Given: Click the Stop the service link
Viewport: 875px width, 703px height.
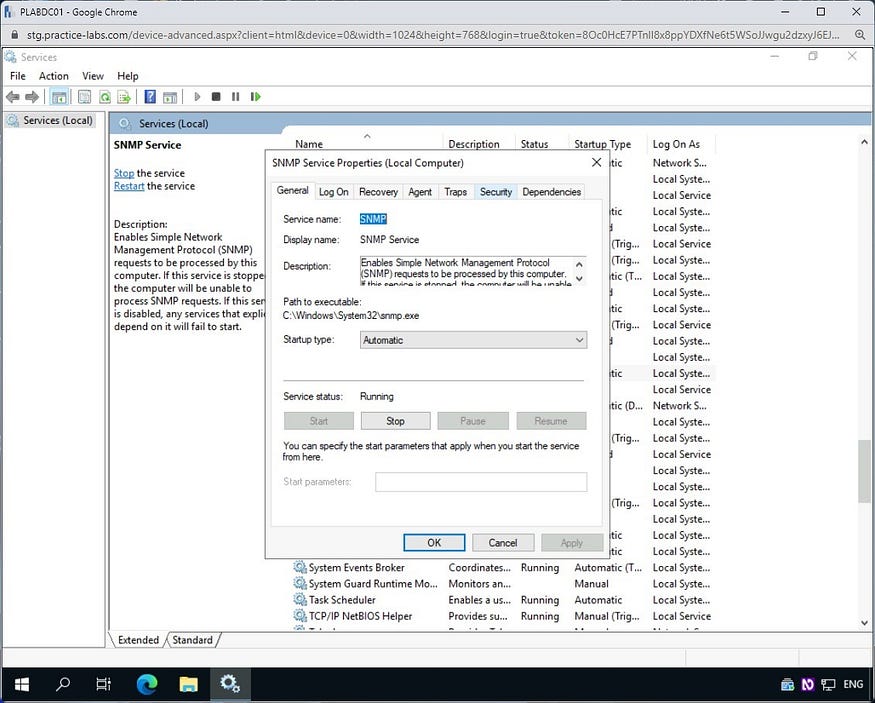Looking at the screenshot, I should tap(124, 173).
